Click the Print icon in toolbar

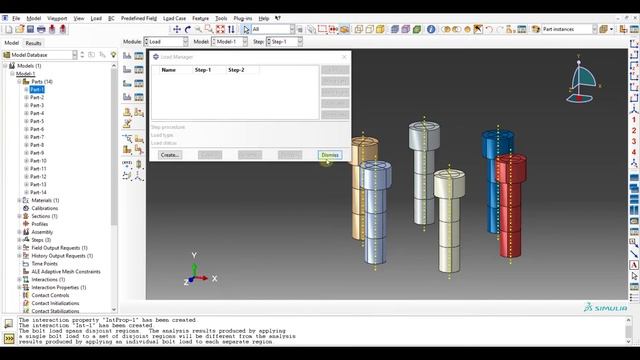[41, 29]
